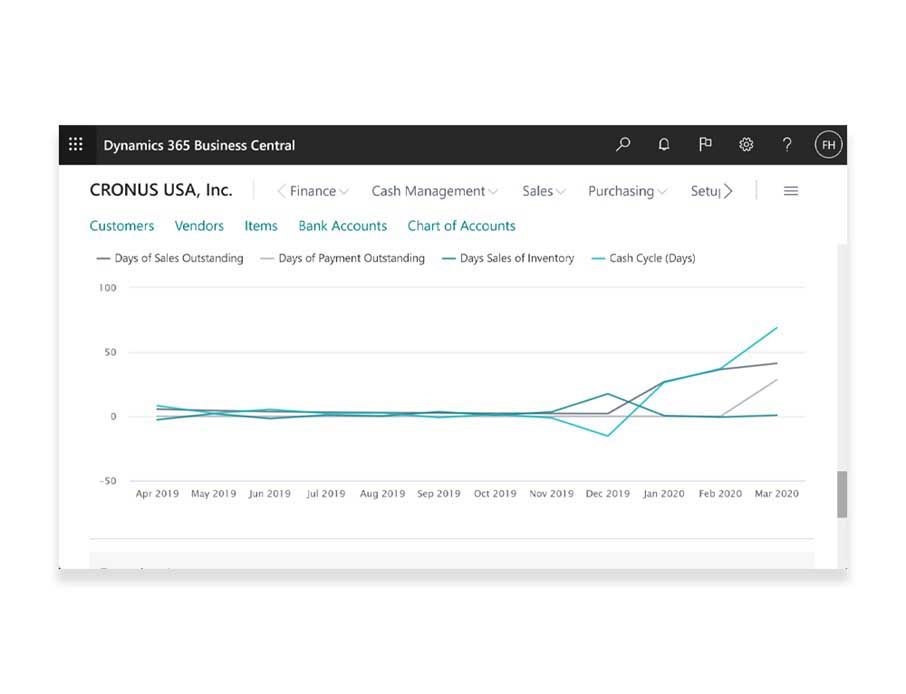Open search with the magnifying glass icon
Image resolution: width=906 pixels, height=694 pixels.
623,144
